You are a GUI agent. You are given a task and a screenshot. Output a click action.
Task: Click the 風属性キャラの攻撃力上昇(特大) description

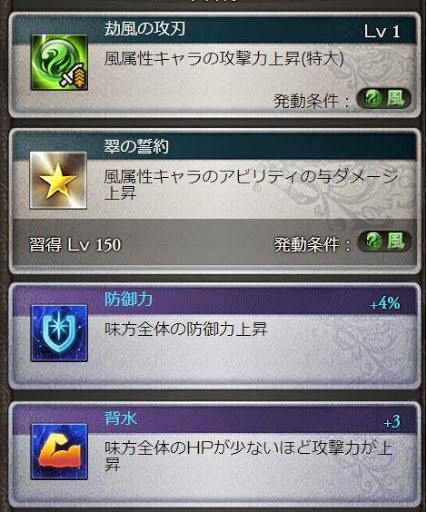224,59
